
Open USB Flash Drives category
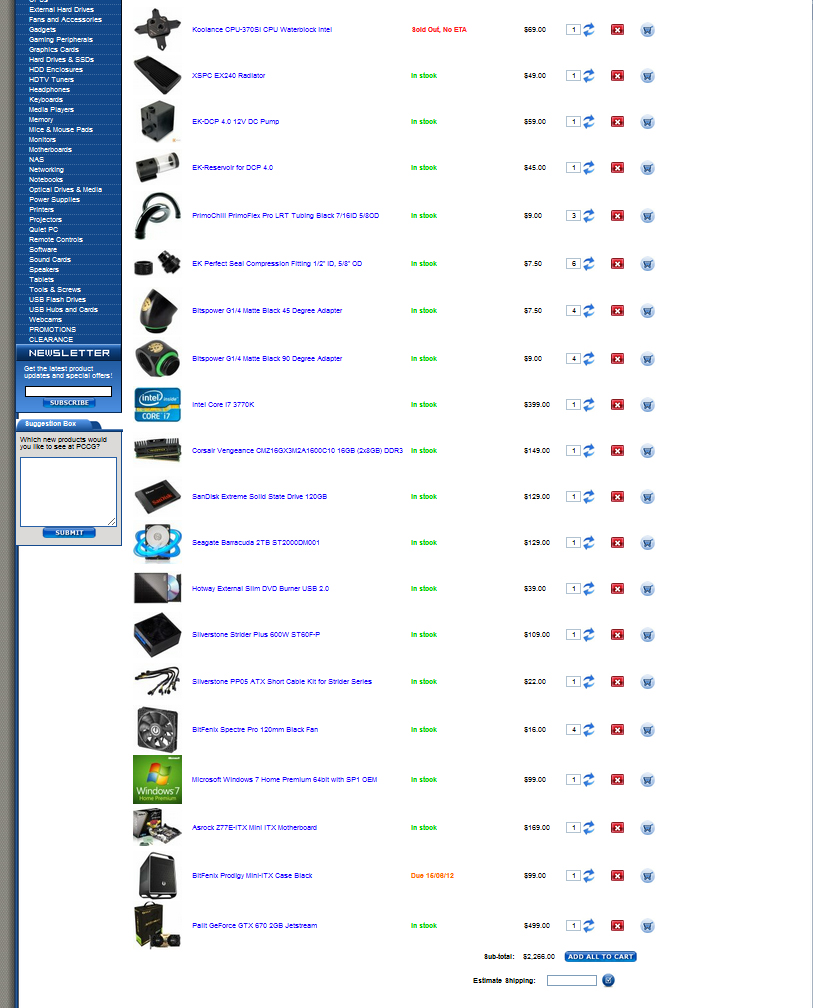57,300
